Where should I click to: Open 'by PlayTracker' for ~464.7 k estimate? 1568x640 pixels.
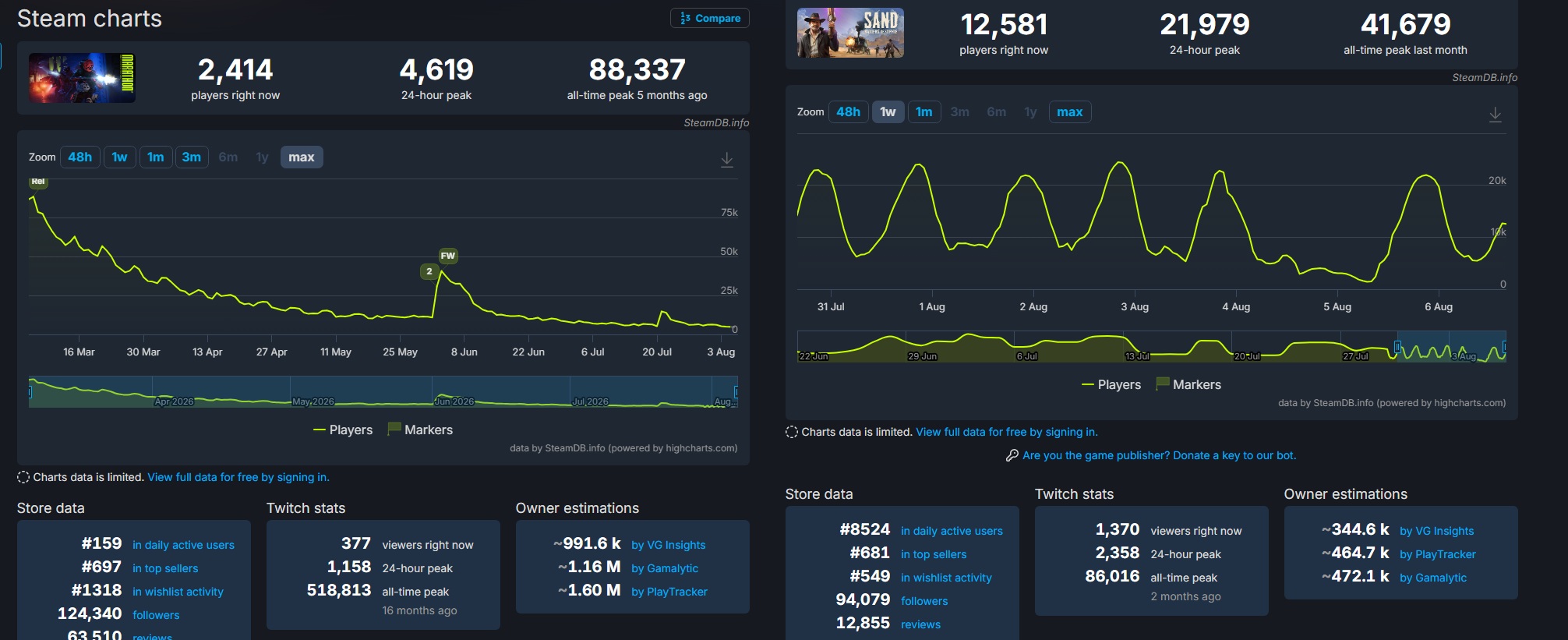tap(1438, 554)
